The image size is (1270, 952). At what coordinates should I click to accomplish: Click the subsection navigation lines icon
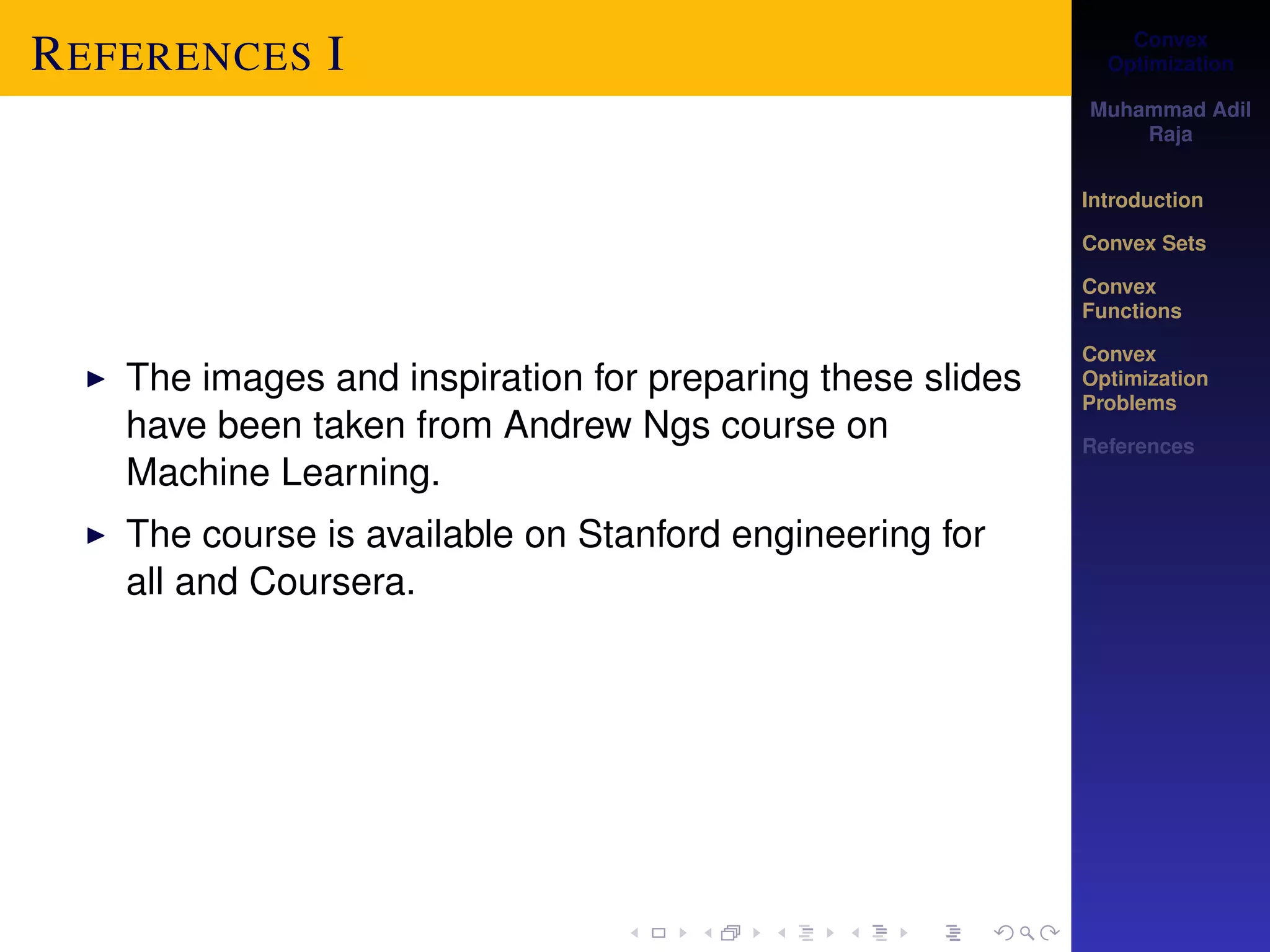coord(806,933)
